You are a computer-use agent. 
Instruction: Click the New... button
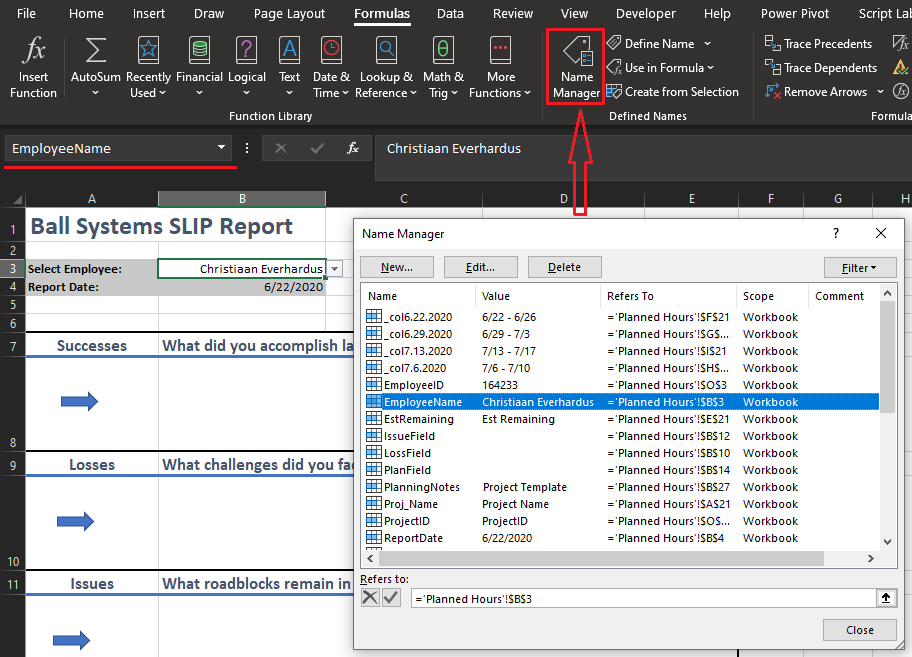397,267
